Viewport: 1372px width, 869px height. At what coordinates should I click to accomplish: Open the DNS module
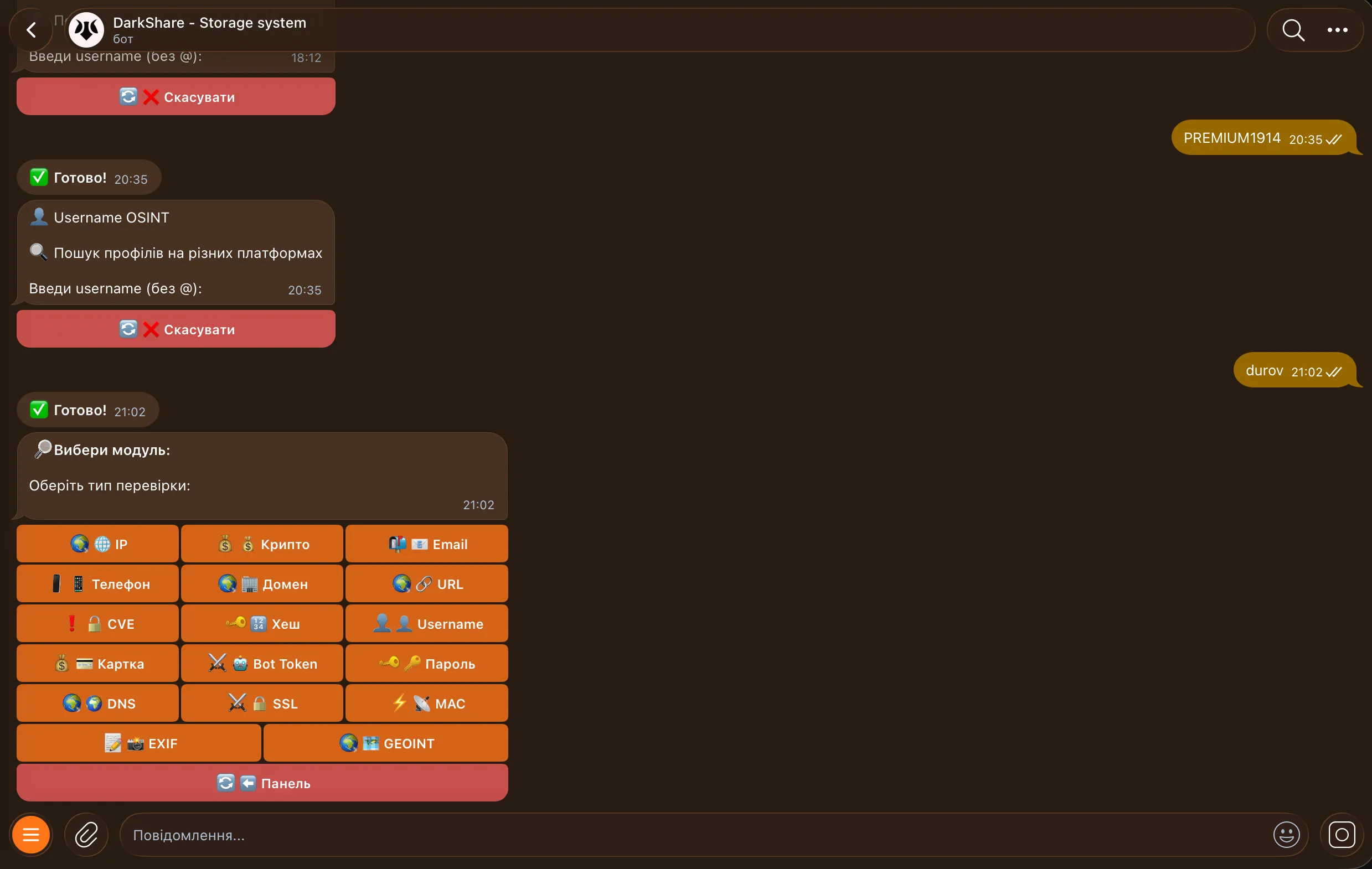pyautogui.click(x=97, y=704)
